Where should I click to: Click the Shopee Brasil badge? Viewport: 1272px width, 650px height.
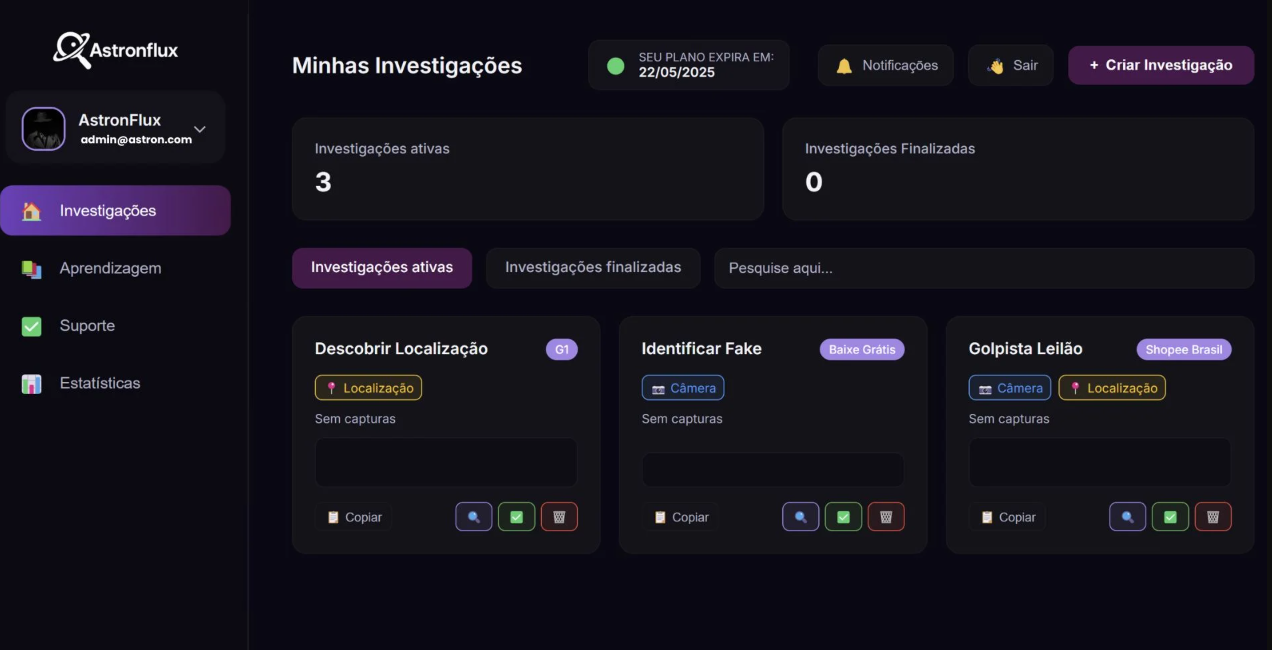coord(1184,350)
